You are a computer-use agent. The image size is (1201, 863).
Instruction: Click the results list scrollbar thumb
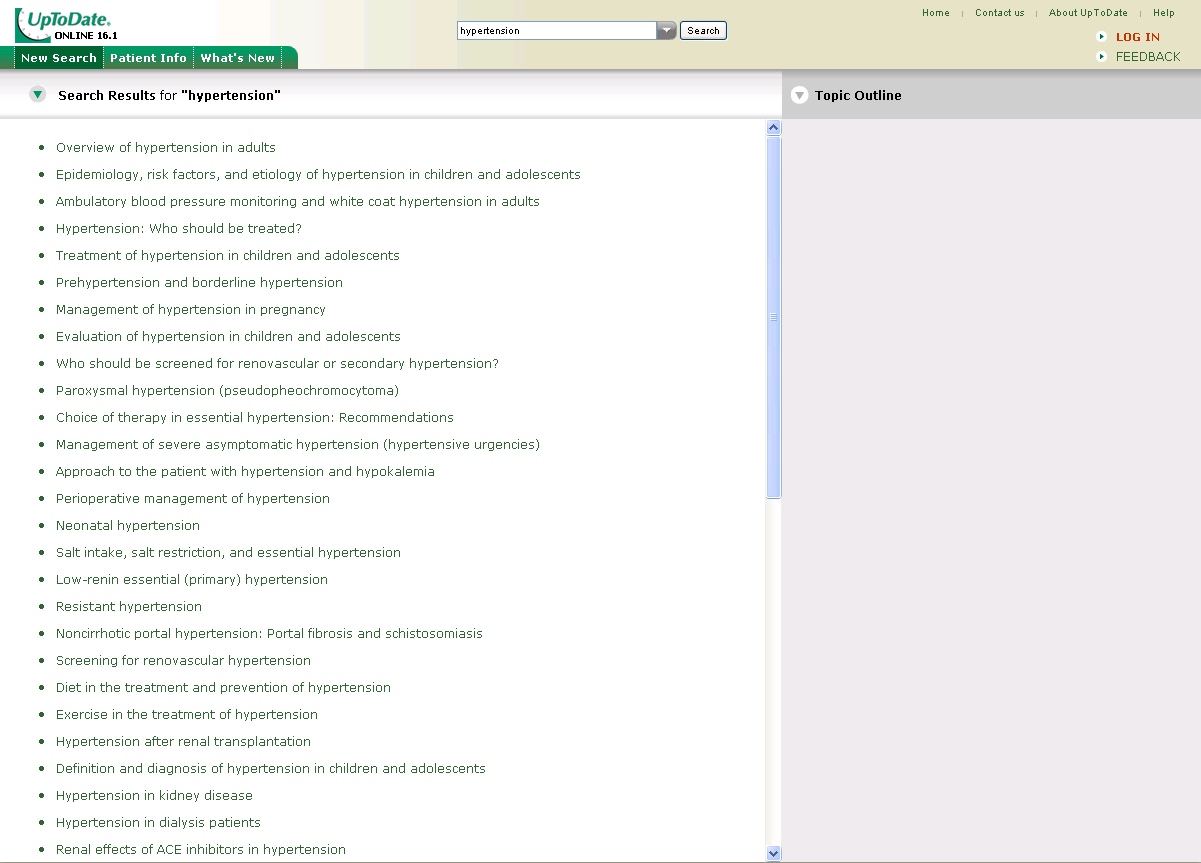coord(773,317)
